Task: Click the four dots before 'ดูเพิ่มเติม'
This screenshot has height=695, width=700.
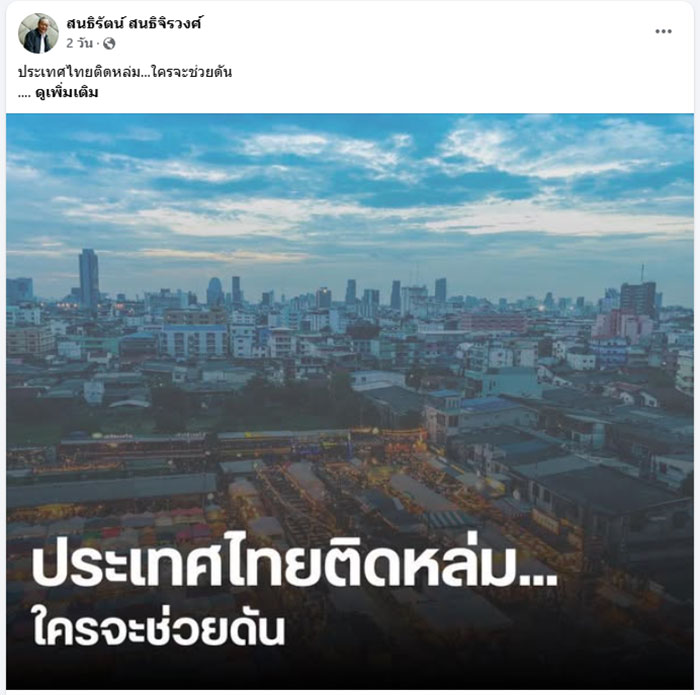Action: [24, 96]
